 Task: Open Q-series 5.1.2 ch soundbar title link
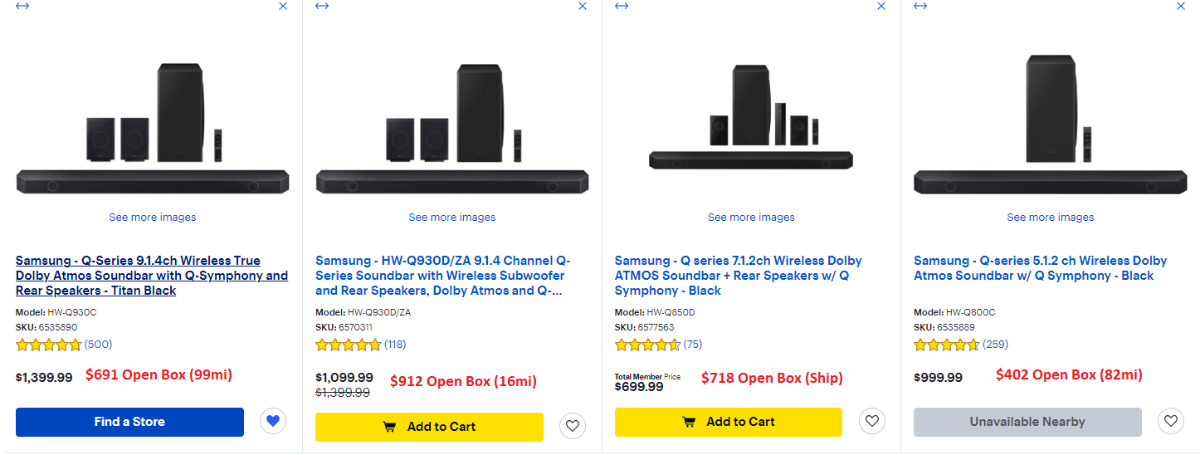pyautogui.click(x=1040, y=268)
